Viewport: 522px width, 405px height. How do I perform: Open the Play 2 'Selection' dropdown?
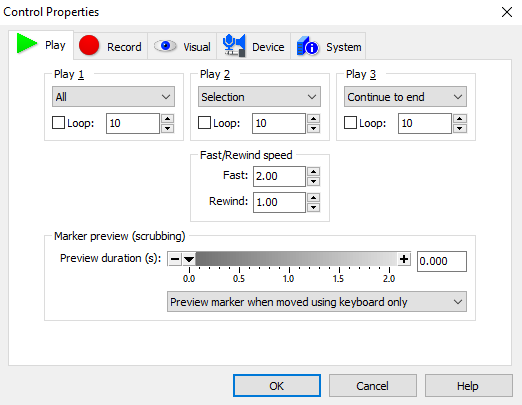tap(259, 97)
